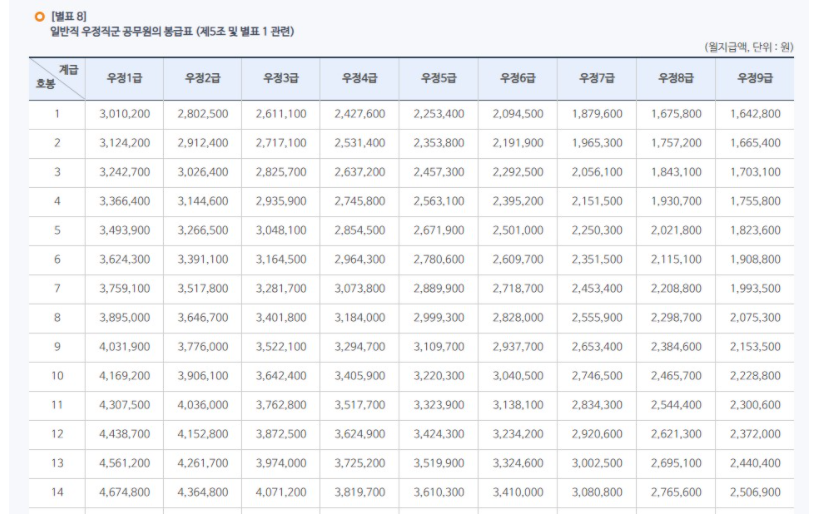The image size is (813, 525).
Task: Select cell value 2,292,500
Action: (x=518, y=172)
